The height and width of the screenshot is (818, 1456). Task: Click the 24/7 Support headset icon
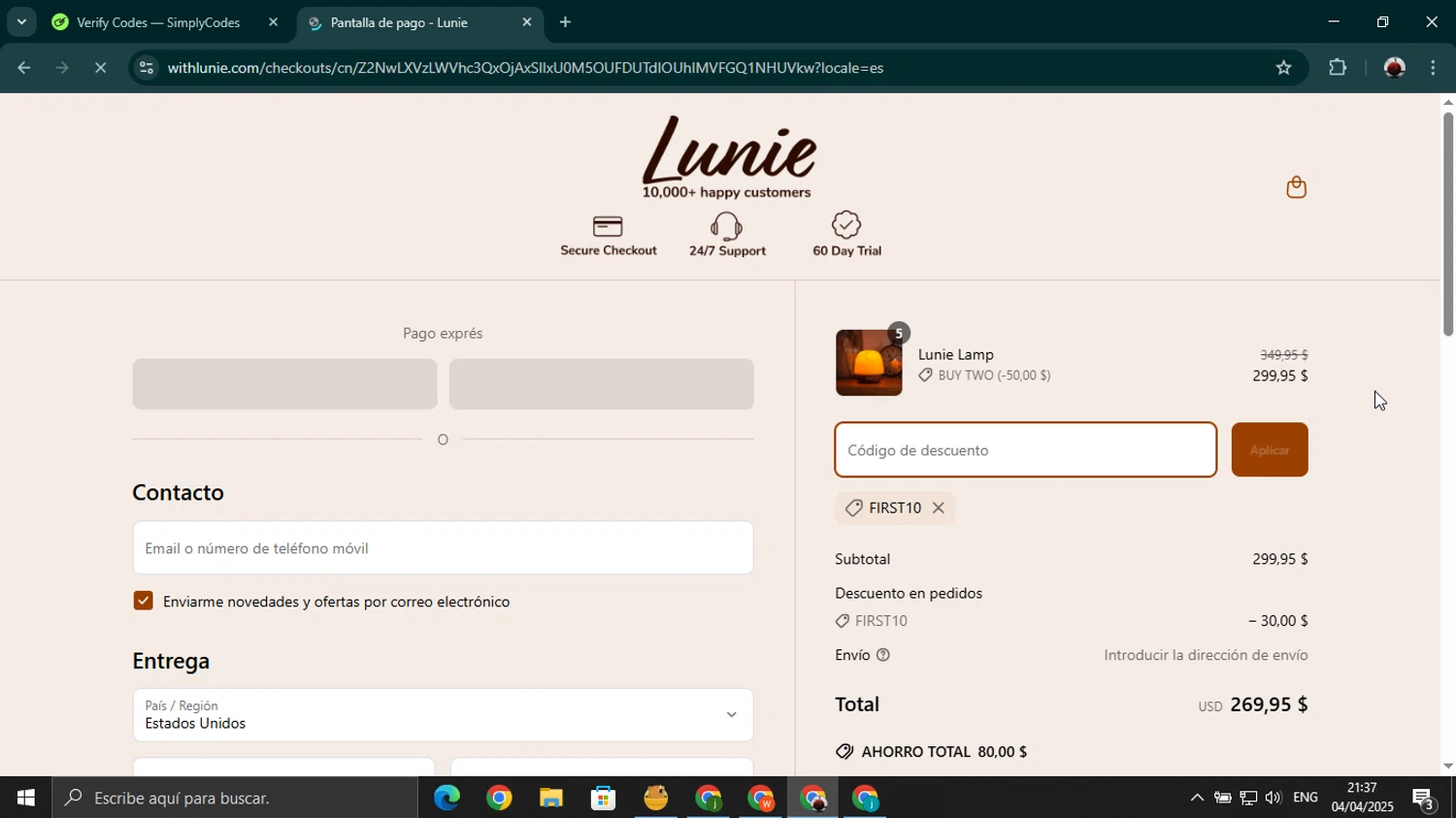click(726, 226)
